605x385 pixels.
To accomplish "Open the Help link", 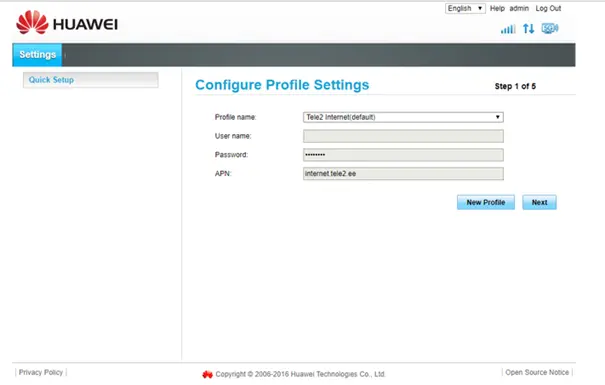I will tap(497, 8).
